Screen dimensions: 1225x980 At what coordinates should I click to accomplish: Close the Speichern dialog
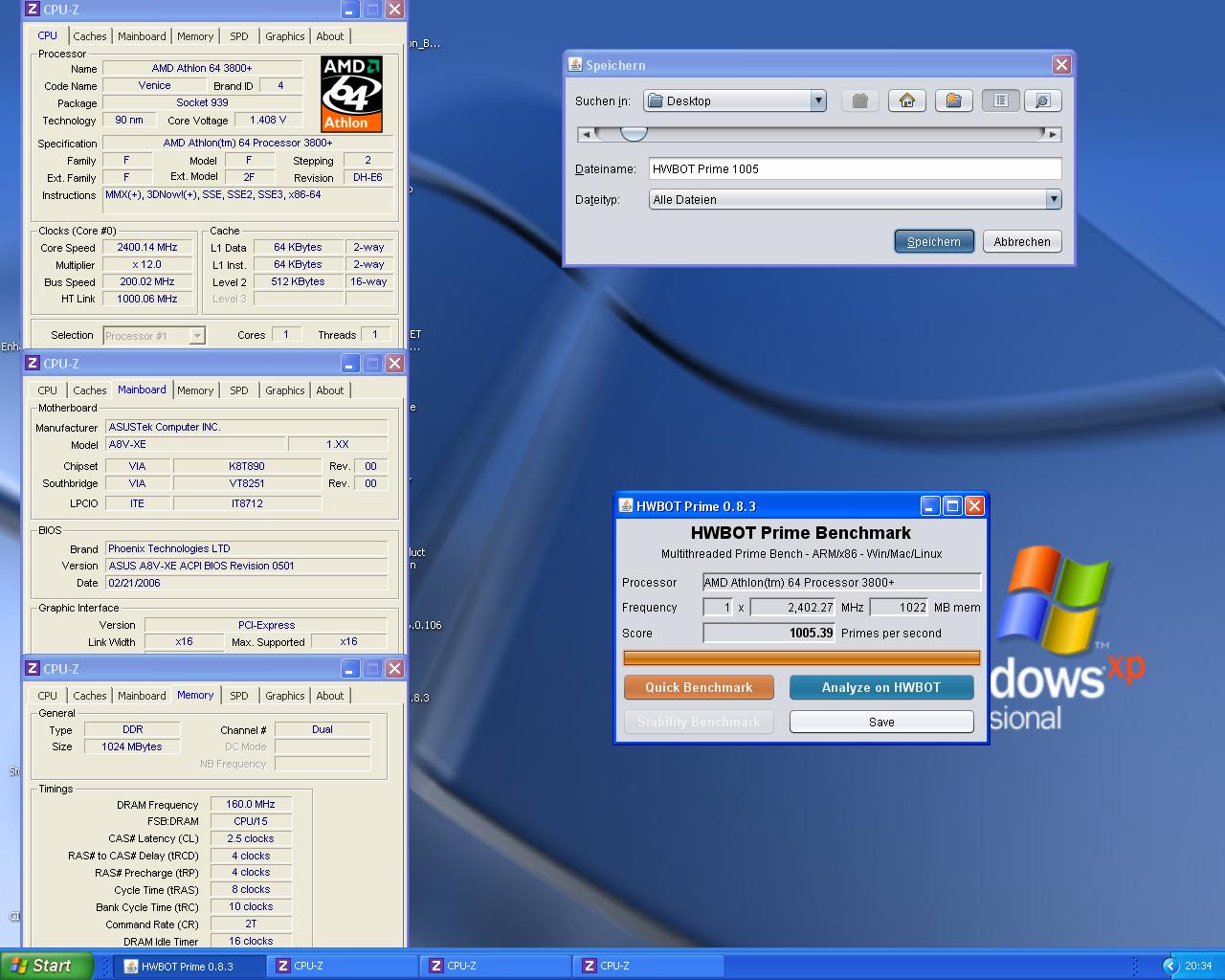point(1061,64)
